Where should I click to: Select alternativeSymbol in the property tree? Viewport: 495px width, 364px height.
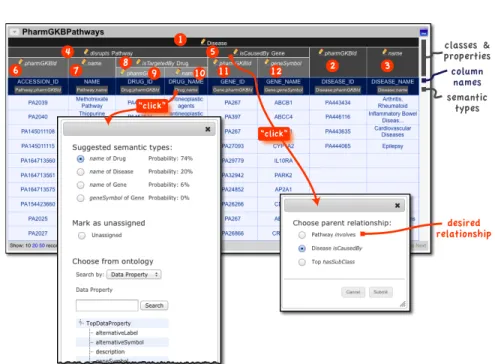[x=120, y=342]
